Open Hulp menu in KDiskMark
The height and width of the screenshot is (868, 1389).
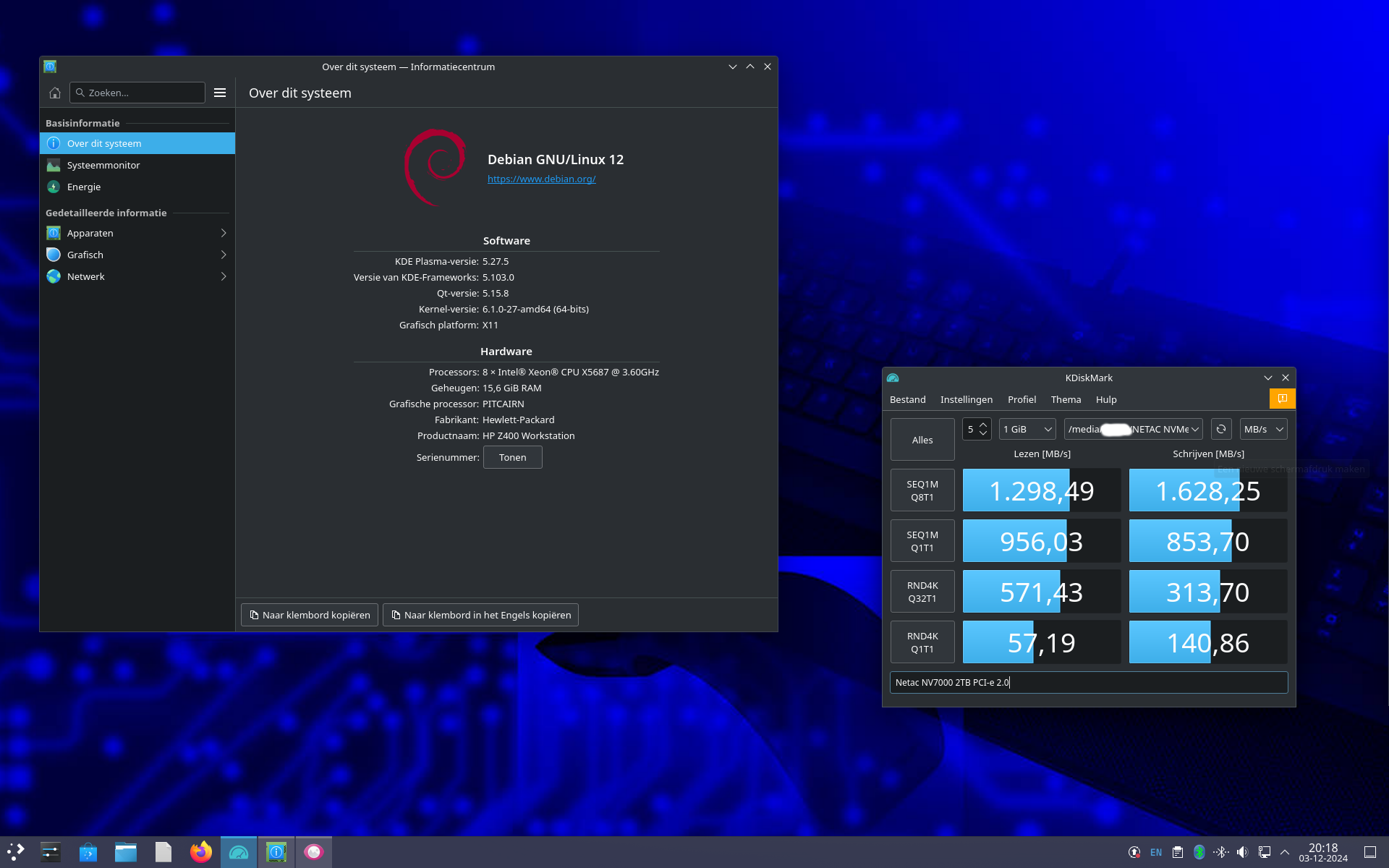[x=1105, y=399]
